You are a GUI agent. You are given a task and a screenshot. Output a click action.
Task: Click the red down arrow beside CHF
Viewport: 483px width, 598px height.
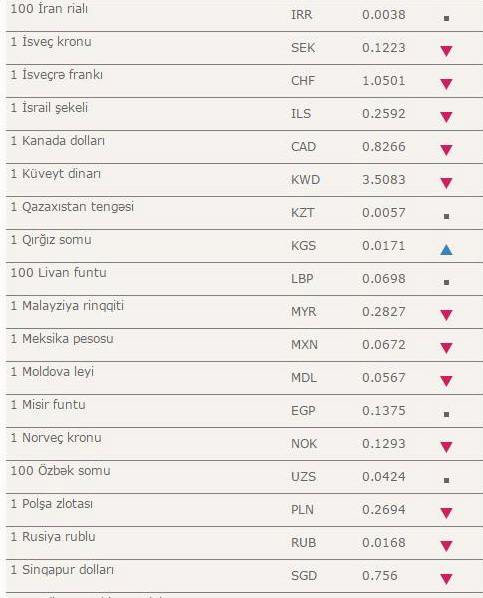(446, 84)
